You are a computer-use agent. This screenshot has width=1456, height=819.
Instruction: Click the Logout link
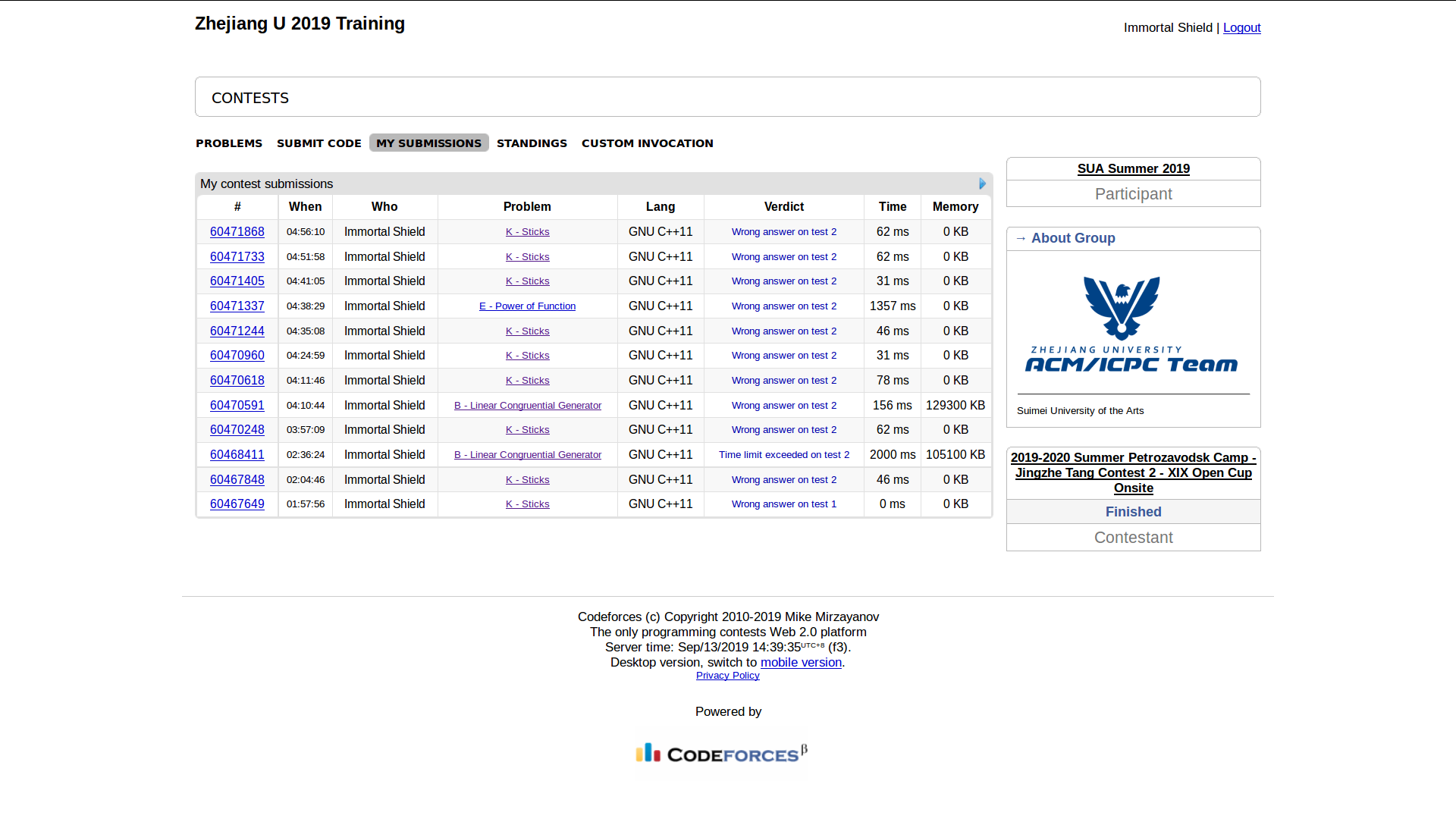pyautogui.click(x=1241, y=27)
